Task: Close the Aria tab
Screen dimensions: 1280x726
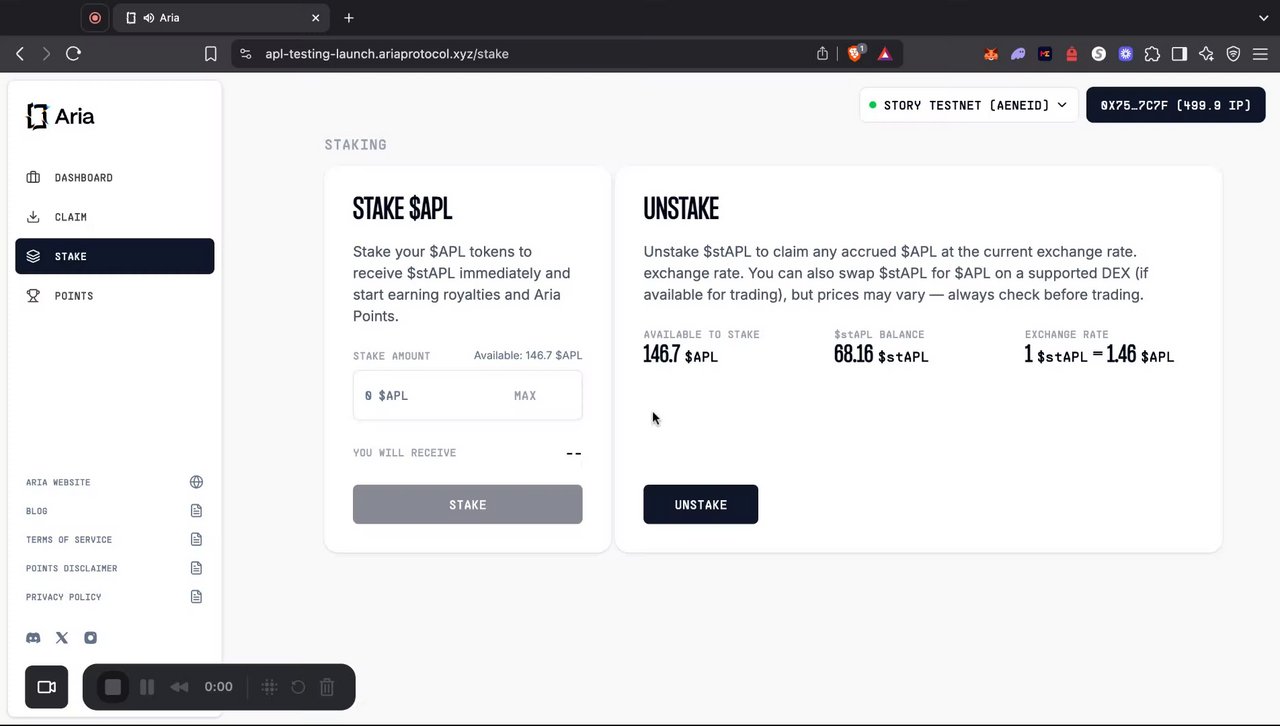Action: tap(316, 18)
